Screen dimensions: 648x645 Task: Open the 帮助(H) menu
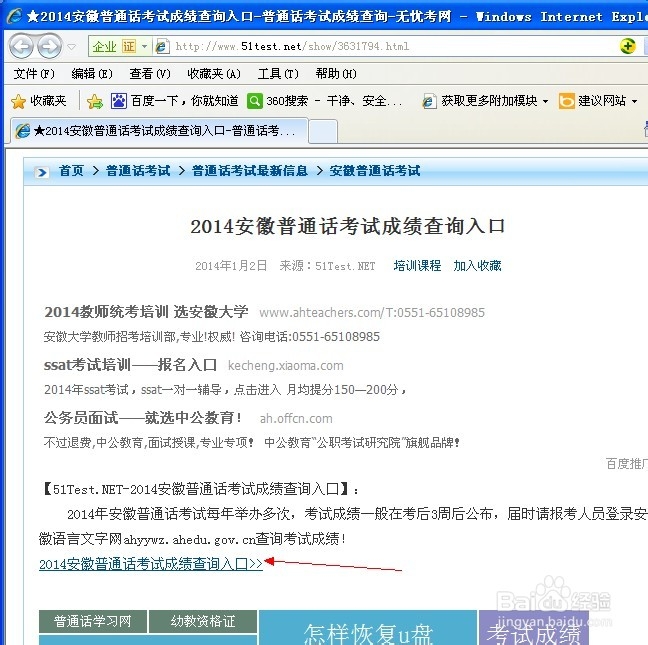click(x=336, y=74)
